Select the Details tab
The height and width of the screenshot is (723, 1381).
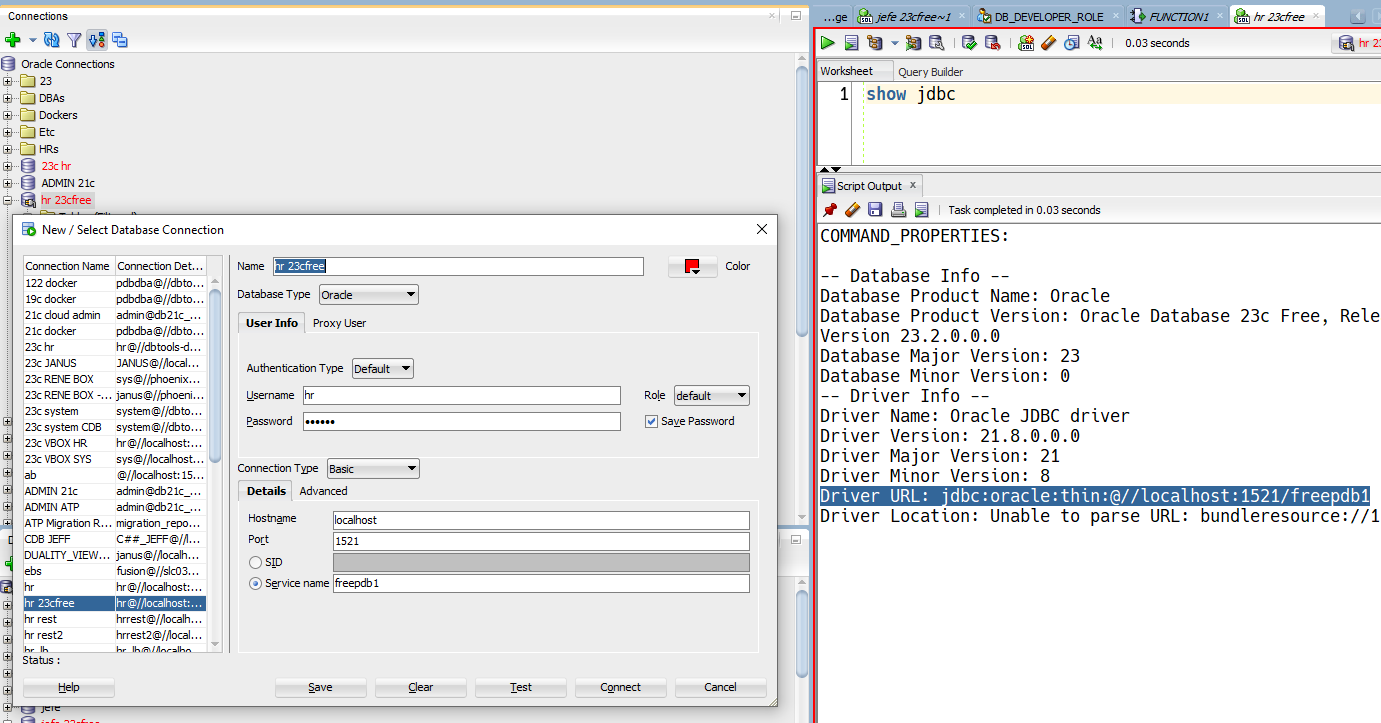[266, 491]
